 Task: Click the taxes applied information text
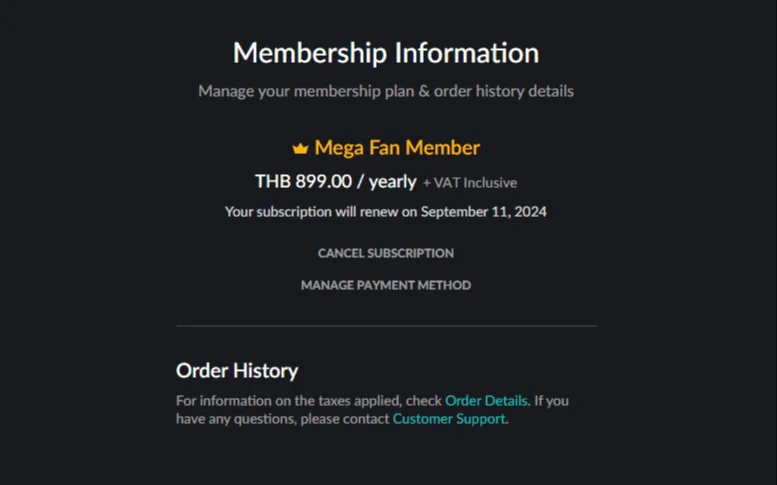pyautogui.click(x=309, y=400)
